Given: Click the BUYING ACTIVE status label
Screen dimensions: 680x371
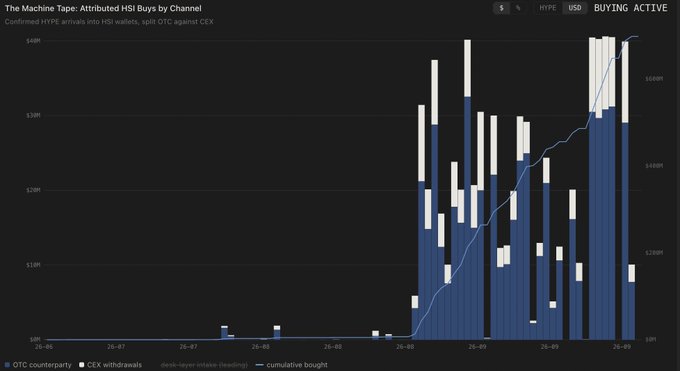Looking at the screenshot, I should click(x=630, y=8).
